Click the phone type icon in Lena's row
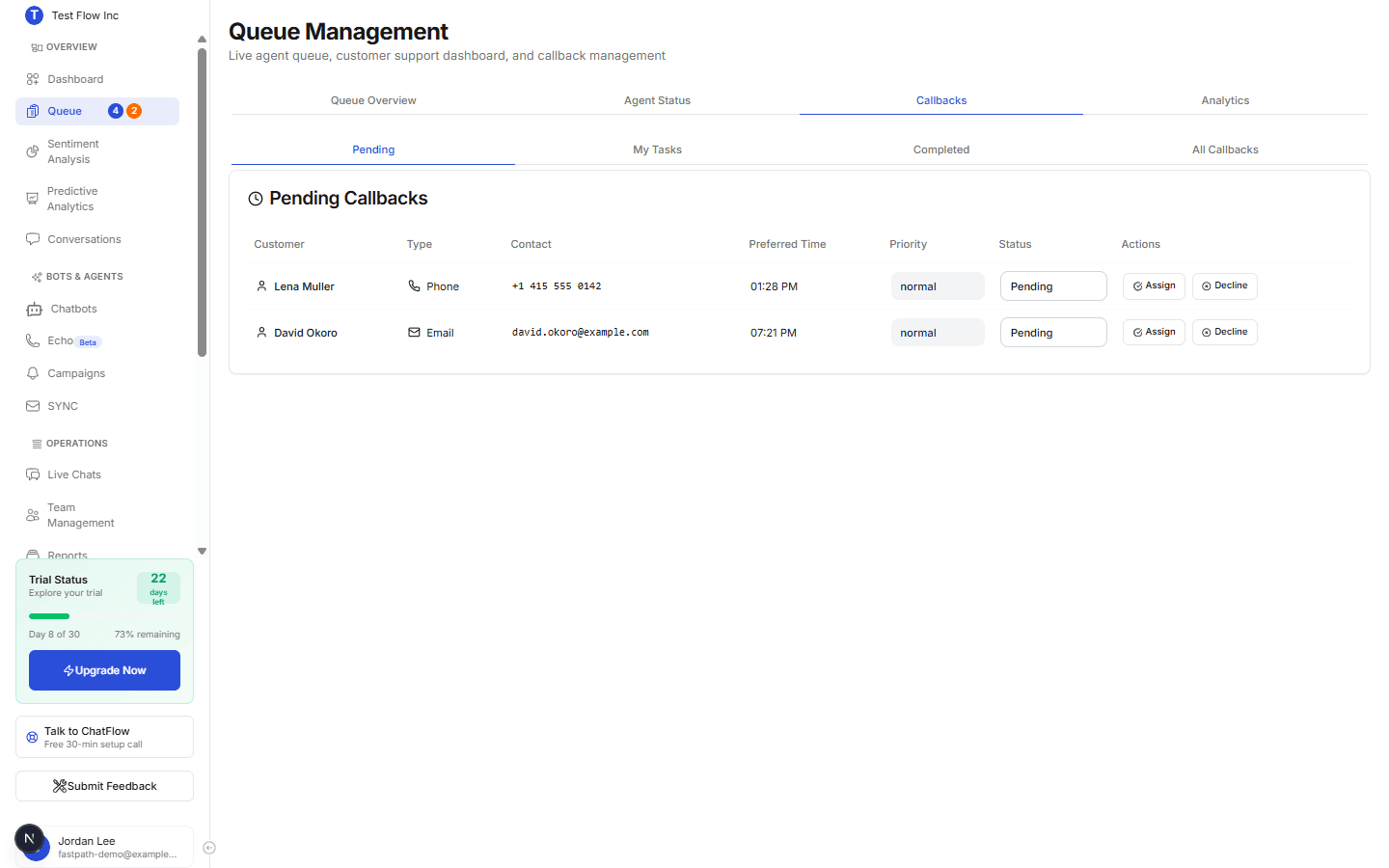This screenshot has height=868, width=1389. point(414,286)
